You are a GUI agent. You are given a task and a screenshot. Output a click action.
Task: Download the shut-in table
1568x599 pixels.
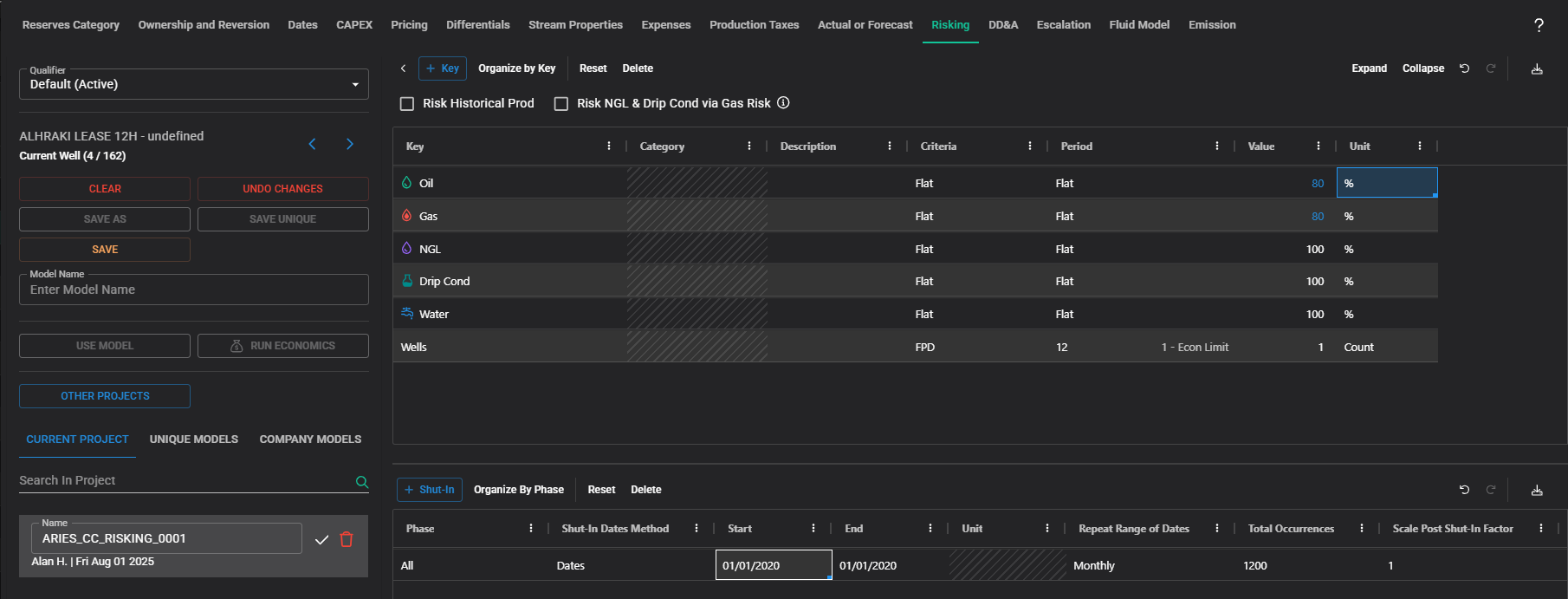click(1537, 490)
